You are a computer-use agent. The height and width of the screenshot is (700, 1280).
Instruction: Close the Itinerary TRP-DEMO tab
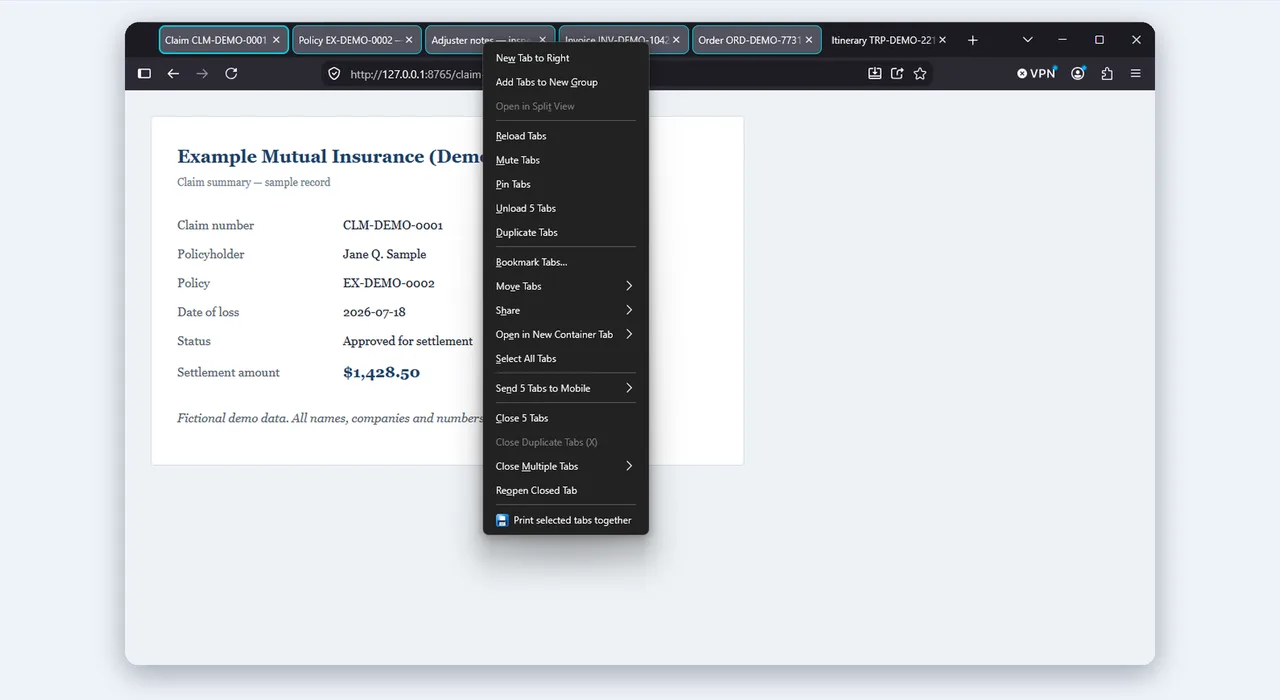pyautogui.click(x=942, y=40)
